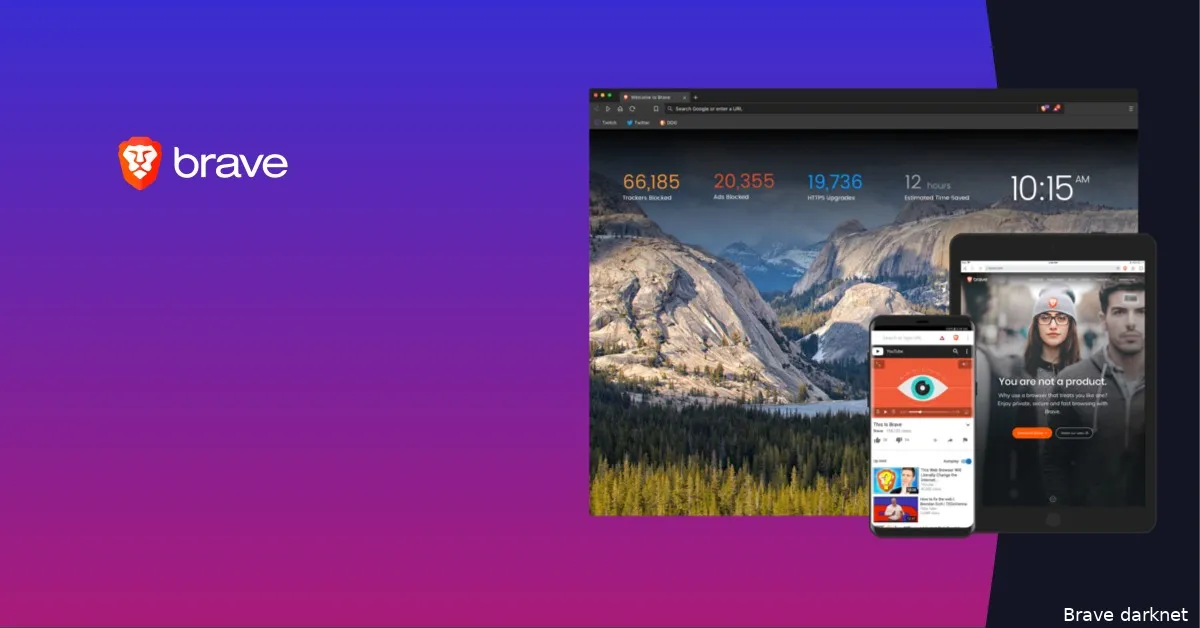Click the Brave Rewards icon beside Shields
Screen dimensions: 1200x628
[x=1057, y=108]
